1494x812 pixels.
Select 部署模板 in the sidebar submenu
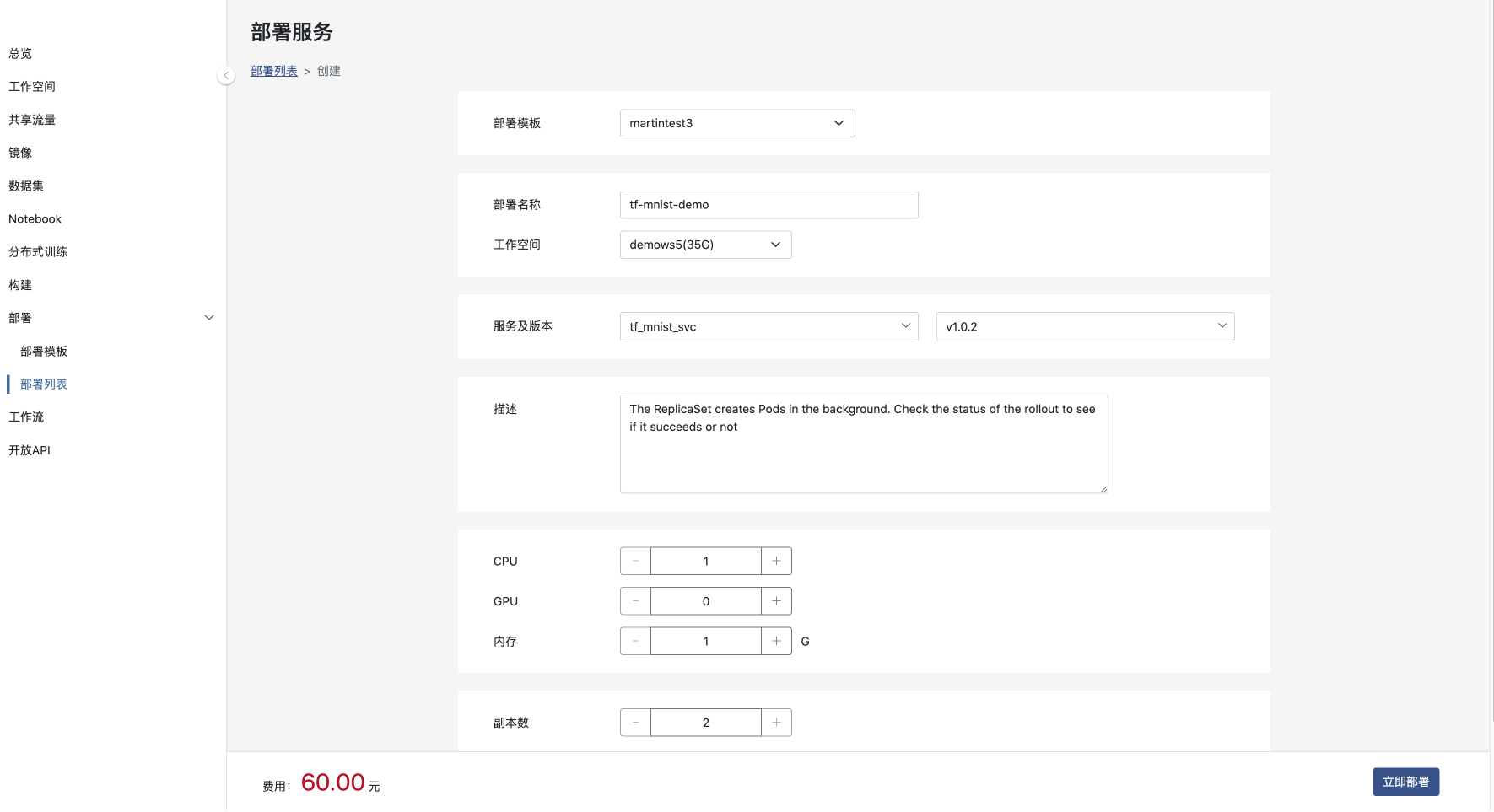pyautogui.click(x=44, y=352)
